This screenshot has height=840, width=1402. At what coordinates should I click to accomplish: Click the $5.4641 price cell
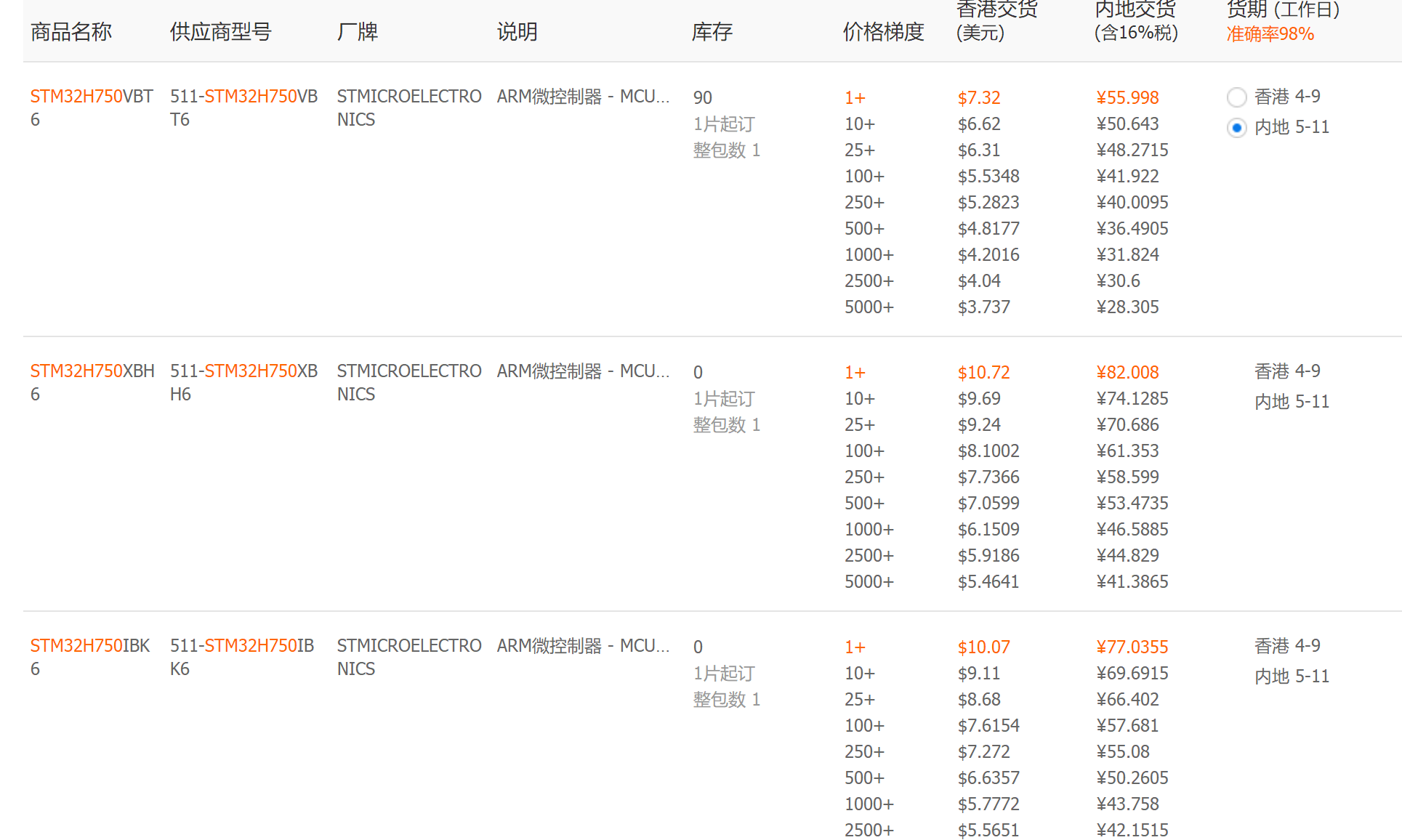click(988, 581)
